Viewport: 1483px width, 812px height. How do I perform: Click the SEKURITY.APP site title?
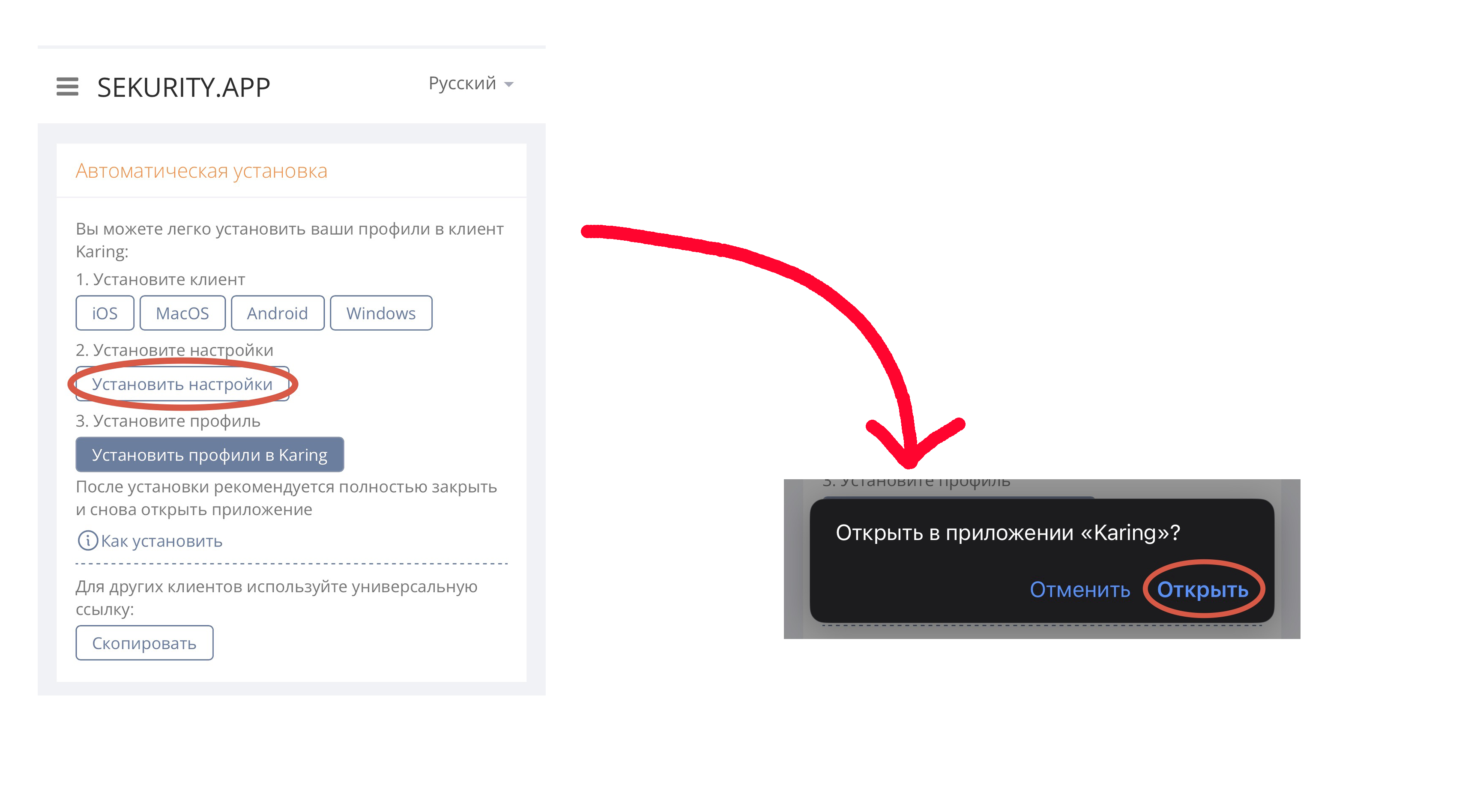tap(184, 87)
